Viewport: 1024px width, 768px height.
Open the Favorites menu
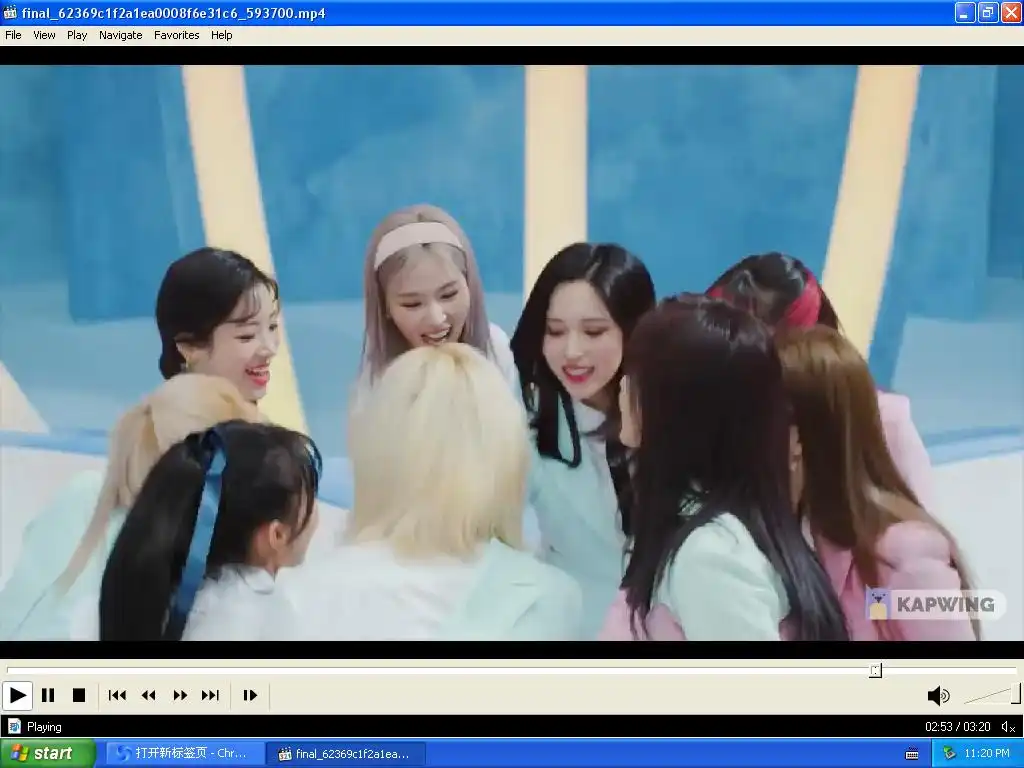point(176,35)
